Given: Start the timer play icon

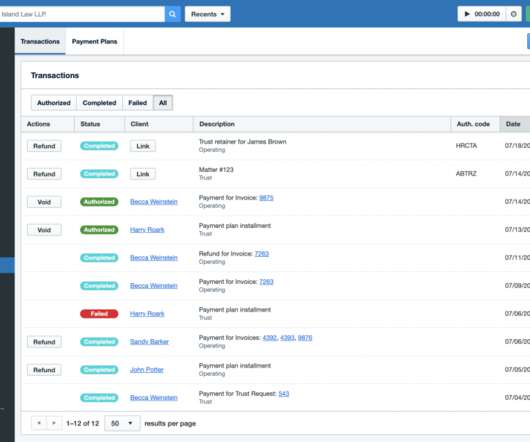Looking at the screenshot, I should click(467, 14).
